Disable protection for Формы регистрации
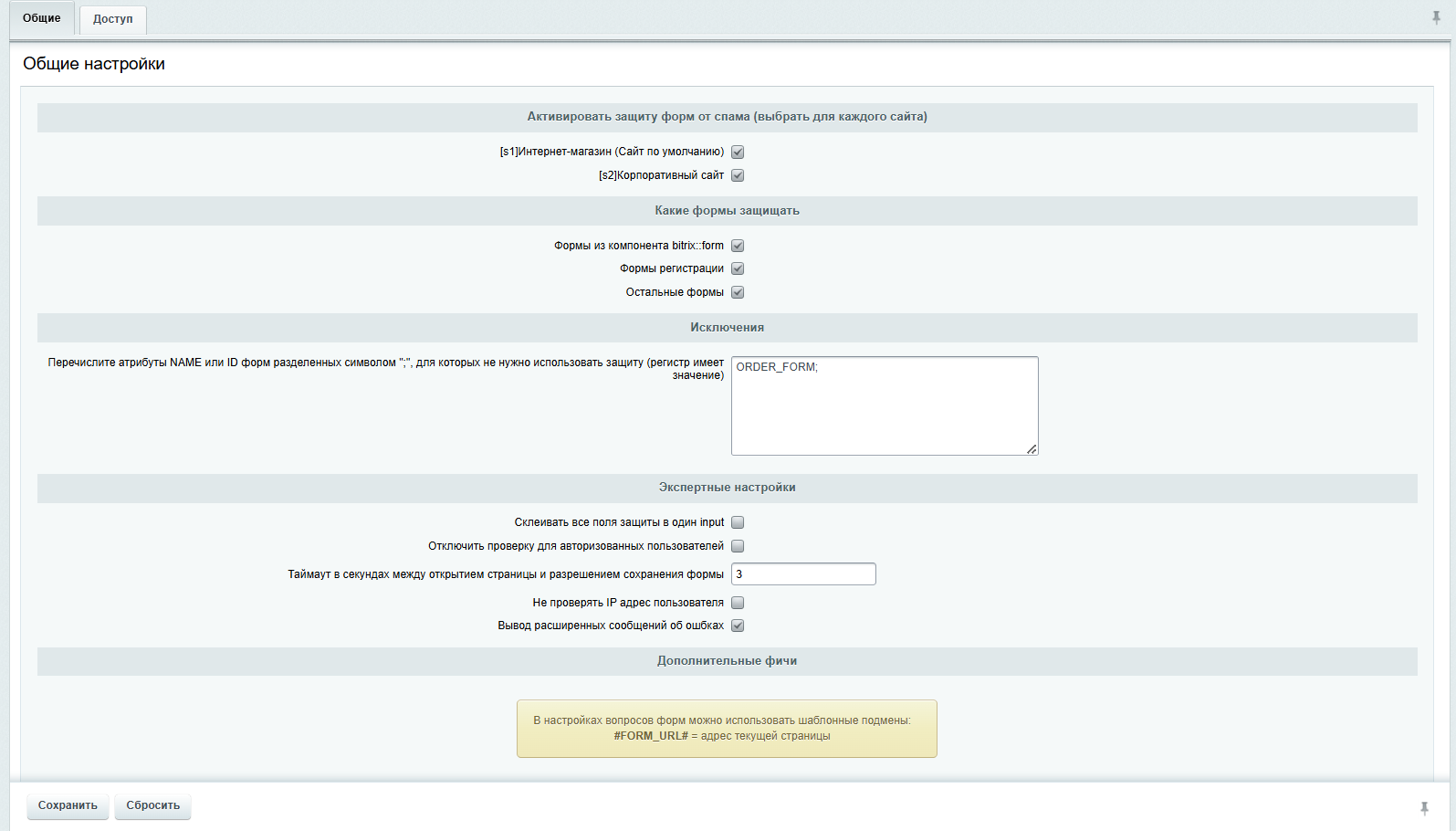 (x=738, y=268)
